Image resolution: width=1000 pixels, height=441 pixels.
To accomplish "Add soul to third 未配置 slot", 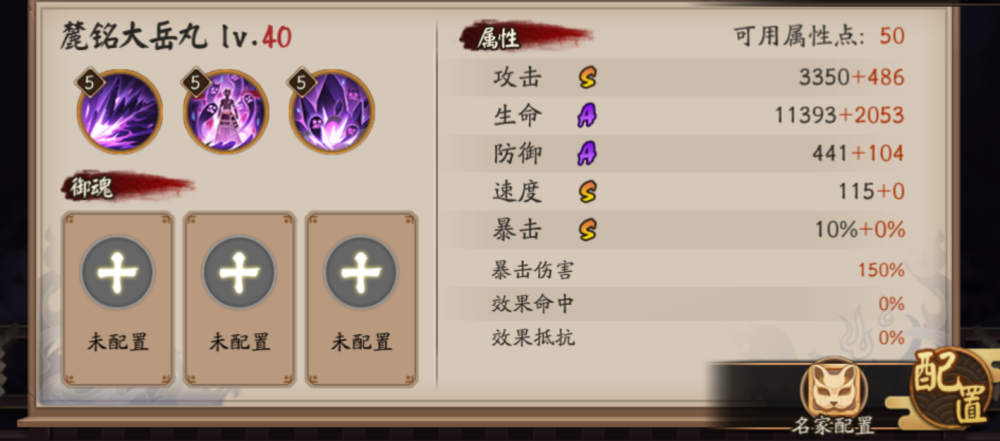I will coord(362,299).
